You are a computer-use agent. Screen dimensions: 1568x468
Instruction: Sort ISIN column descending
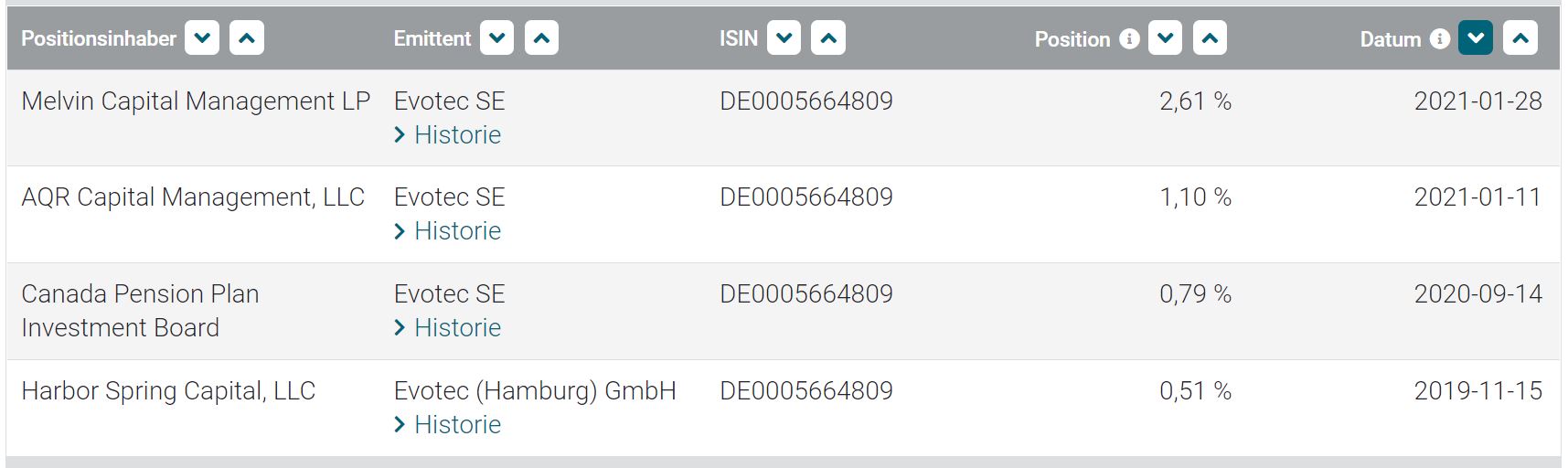pyautogui.click(x=784, y=38)
